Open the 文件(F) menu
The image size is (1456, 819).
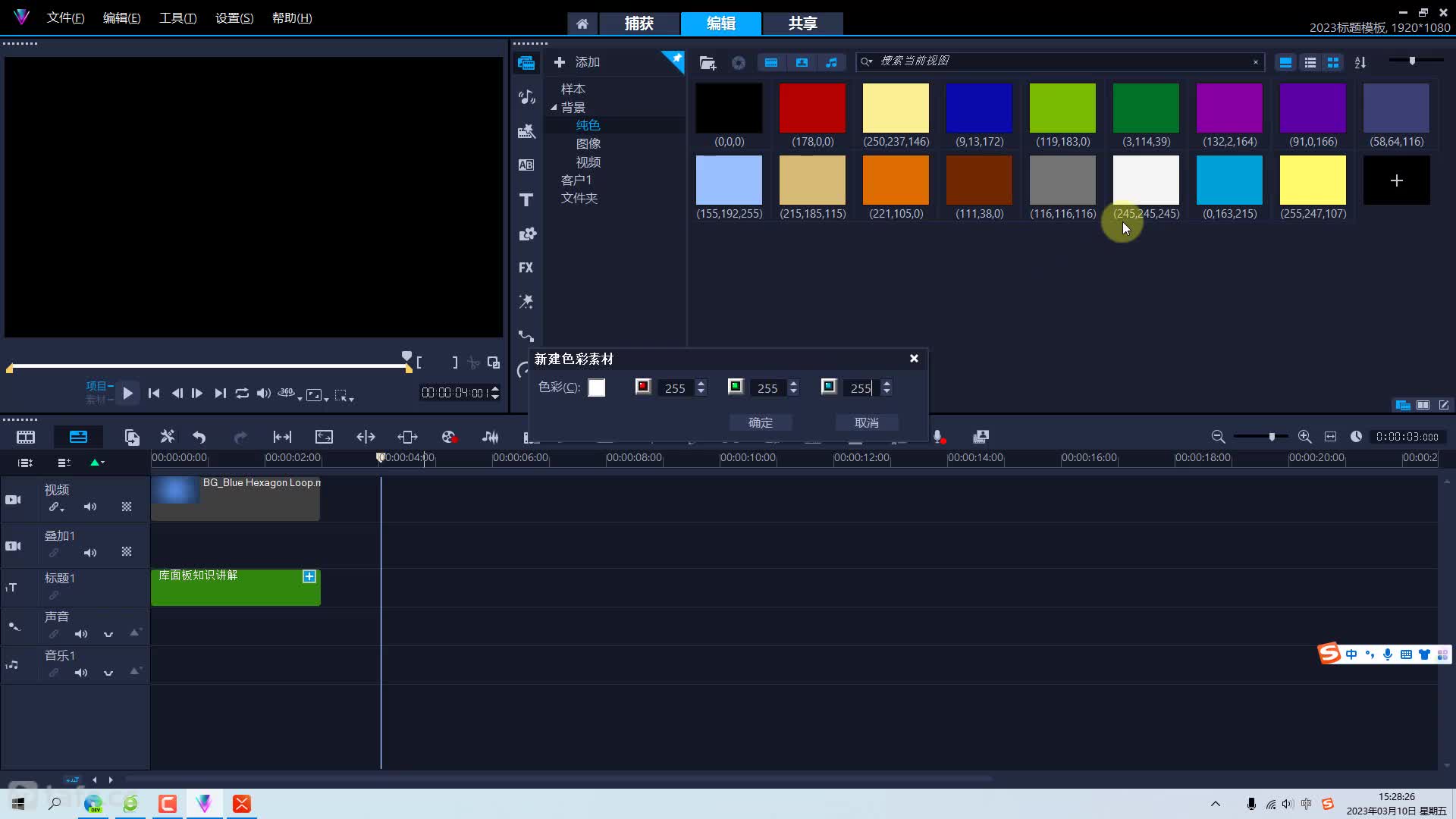pyautogui.click(x=65, y=18)
